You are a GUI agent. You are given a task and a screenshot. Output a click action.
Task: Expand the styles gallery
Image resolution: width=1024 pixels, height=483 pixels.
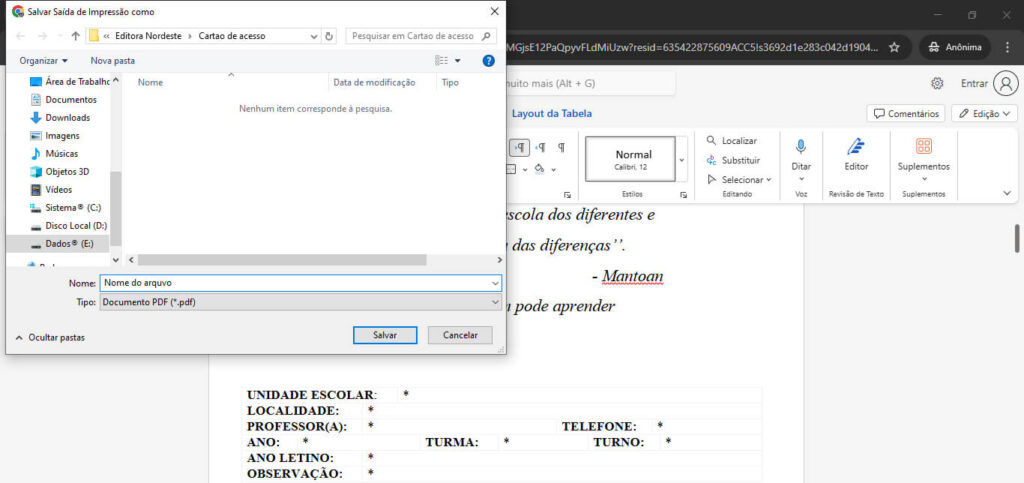(682, 159)
